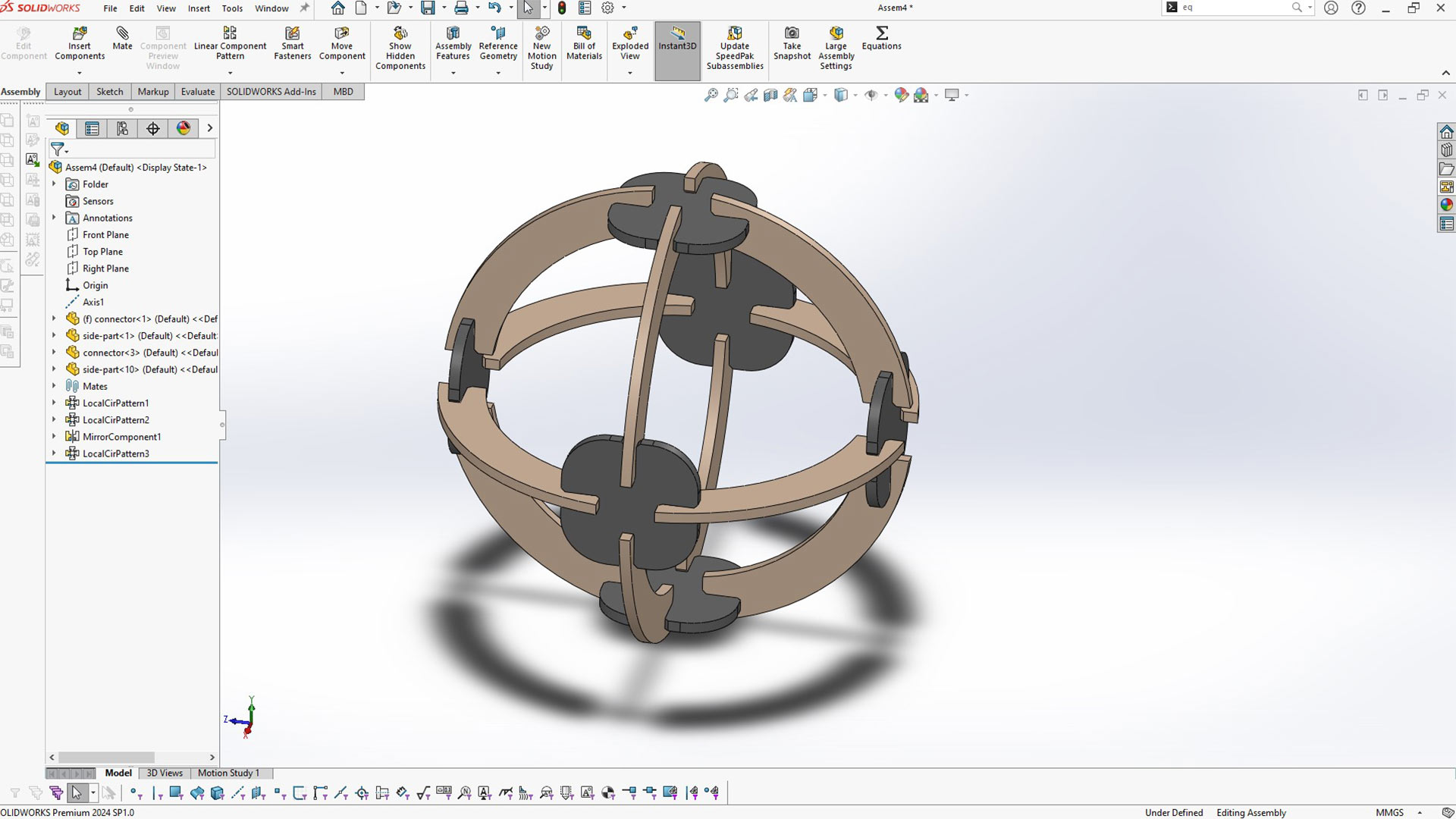
Task: Switch to Motion Study 1 tab
Action: [228, 773]
